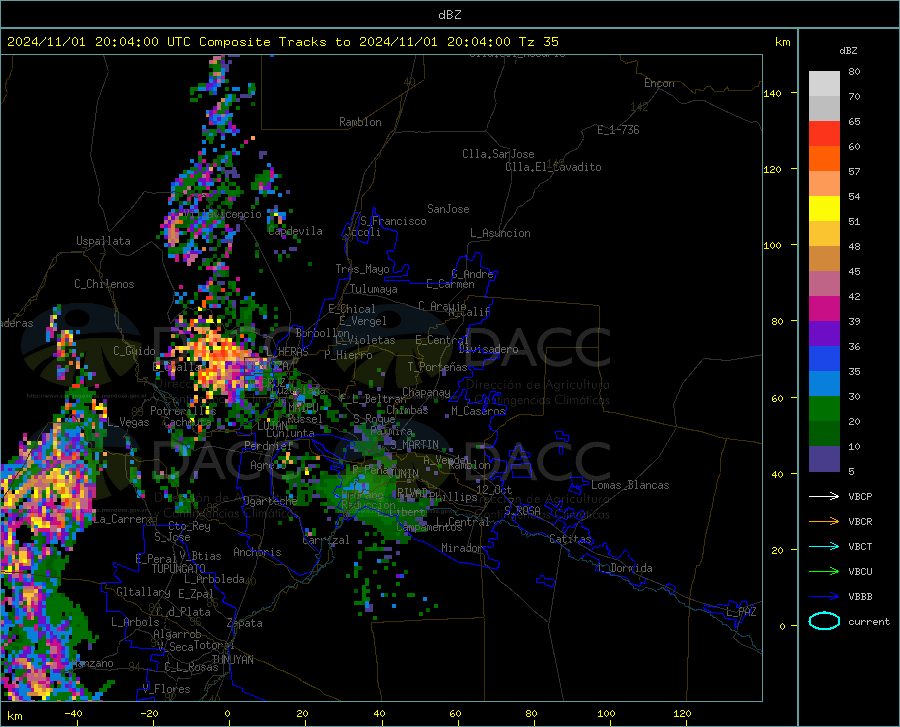Click the '-40' tick on horizontal km axis

pos(73,713)
